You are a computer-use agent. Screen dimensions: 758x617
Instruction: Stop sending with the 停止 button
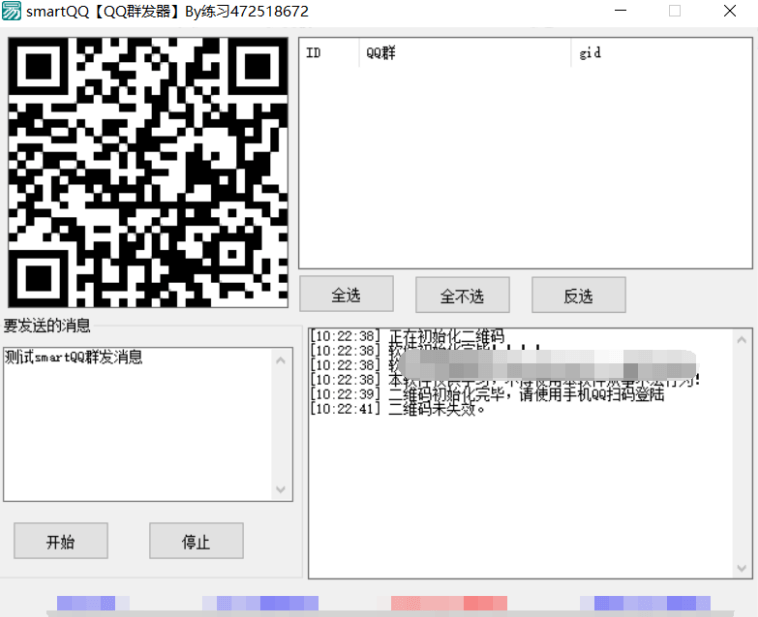pyautogui.click(x=196, y=541)
